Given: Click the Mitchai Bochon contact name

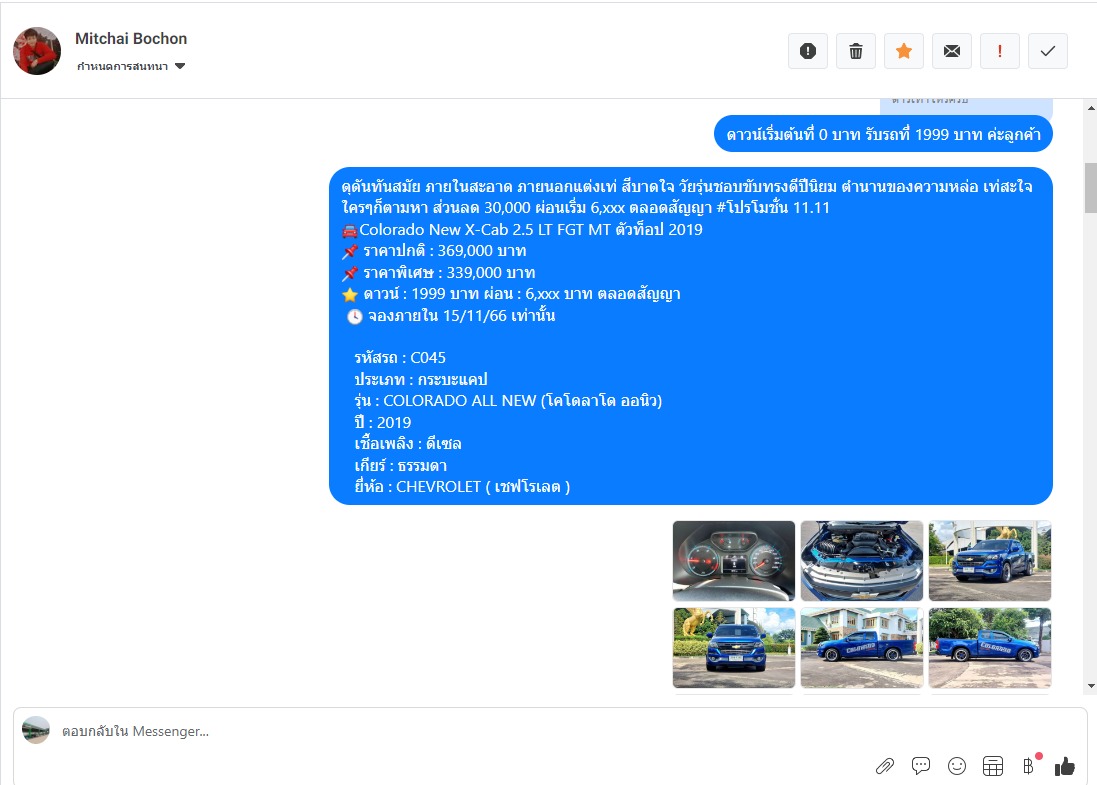Looking at the screenshot, I should click(x=131, y=38).
